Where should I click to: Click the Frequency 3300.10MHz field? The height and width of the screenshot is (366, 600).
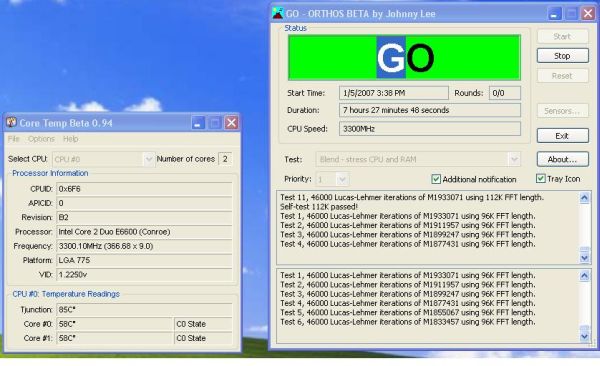pyautogui.click(x=144, y=246)
